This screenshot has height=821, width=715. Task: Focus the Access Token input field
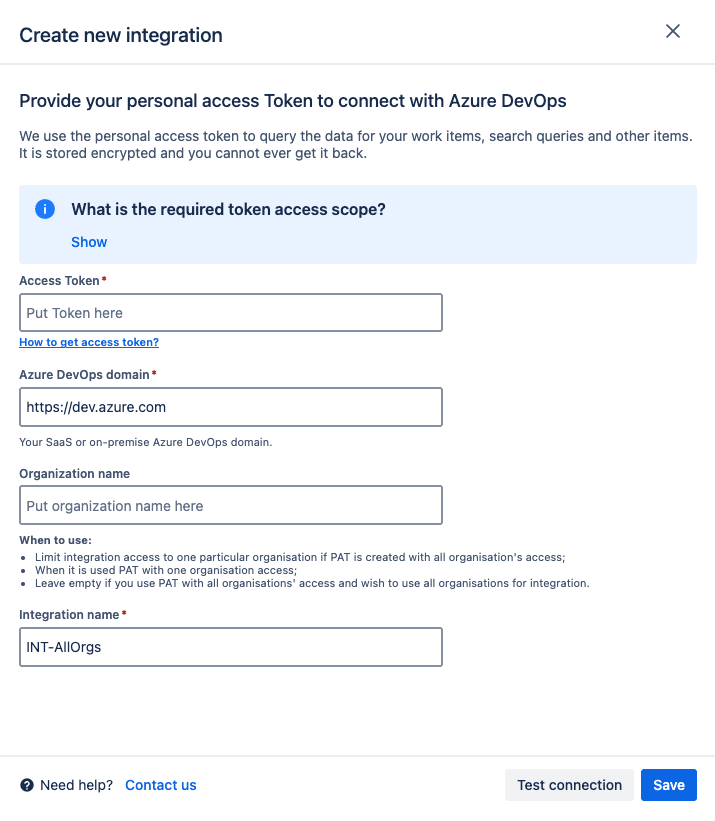tap(231, 313)
